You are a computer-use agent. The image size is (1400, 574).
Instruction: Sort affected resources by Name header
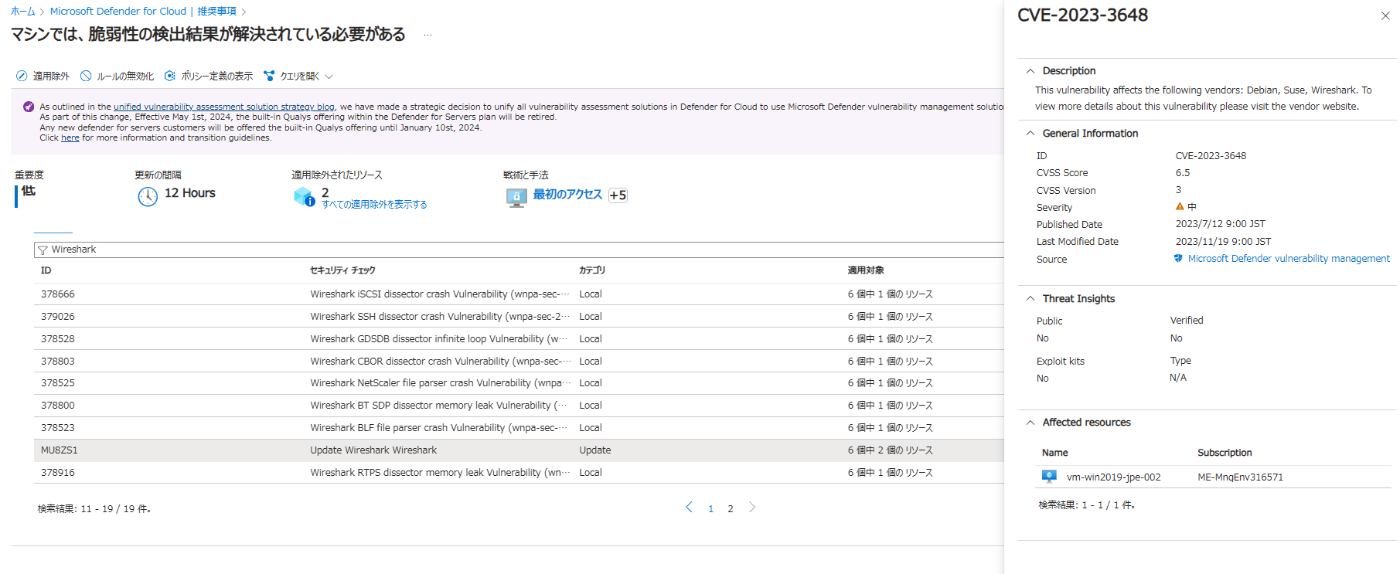[1055, 453]
